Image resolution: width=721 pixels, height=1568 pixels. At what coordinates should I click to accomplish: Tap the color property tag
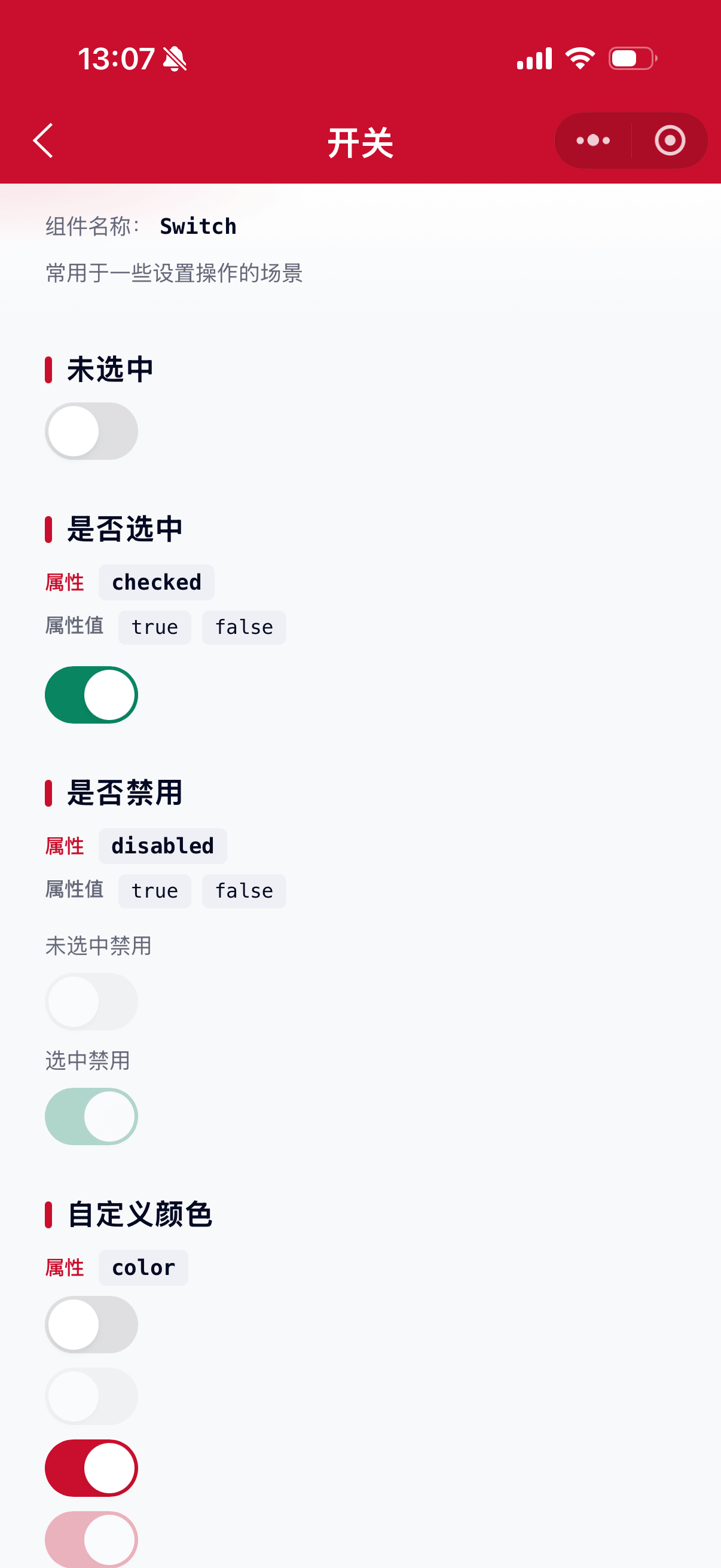143,1268
